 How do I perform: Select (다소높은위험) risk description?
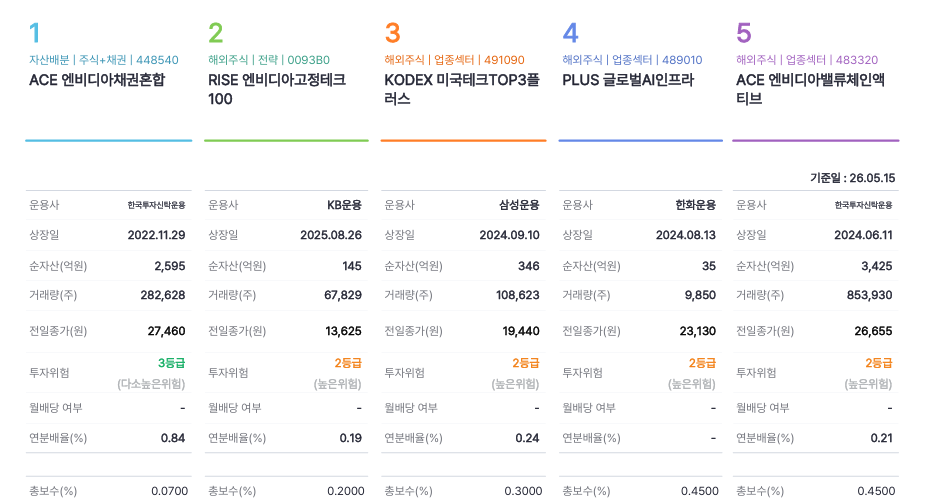click(151, 384)
